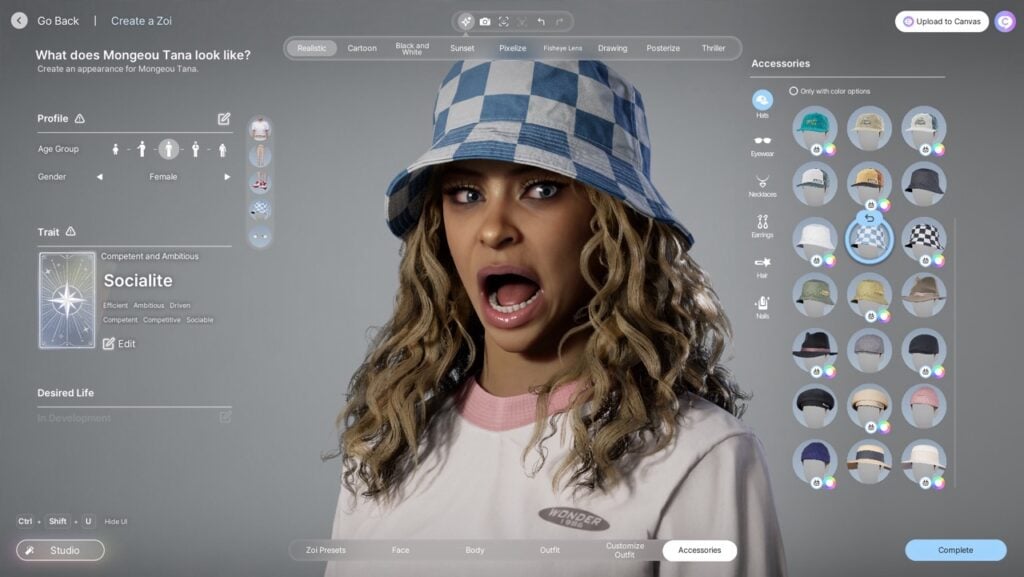Apply the Cartoon filter tab
The width and height of the screenshot is (1024, 577).
pyautogui.click(x=362, y=48)
